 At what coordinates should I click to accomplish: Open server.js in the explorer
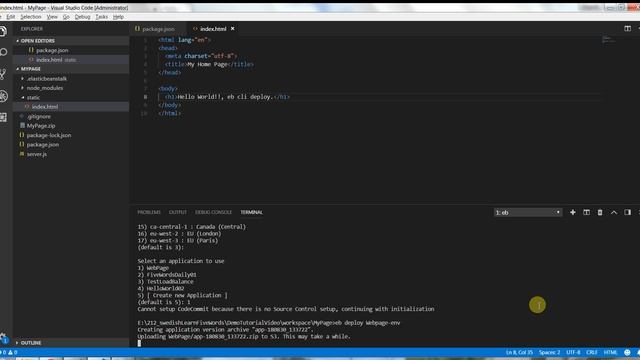pyautogui.click(x=37, y=154)
